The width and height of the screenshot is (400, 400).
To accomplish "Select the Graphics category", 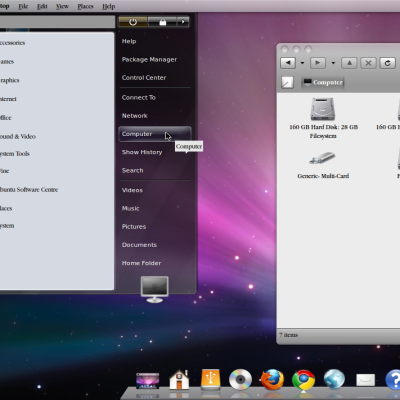I will coord(10,80).
